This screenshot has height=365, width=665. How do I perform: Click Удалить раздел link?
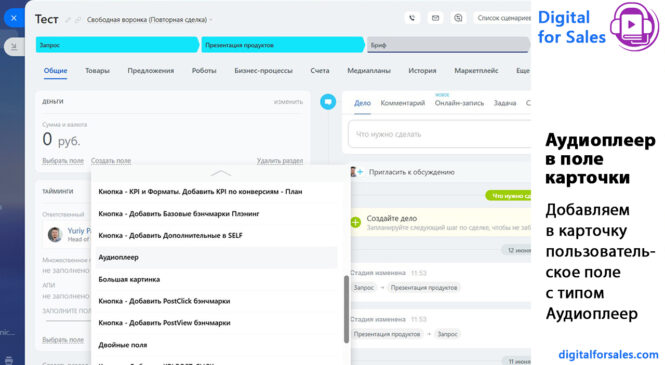(280, 161)
